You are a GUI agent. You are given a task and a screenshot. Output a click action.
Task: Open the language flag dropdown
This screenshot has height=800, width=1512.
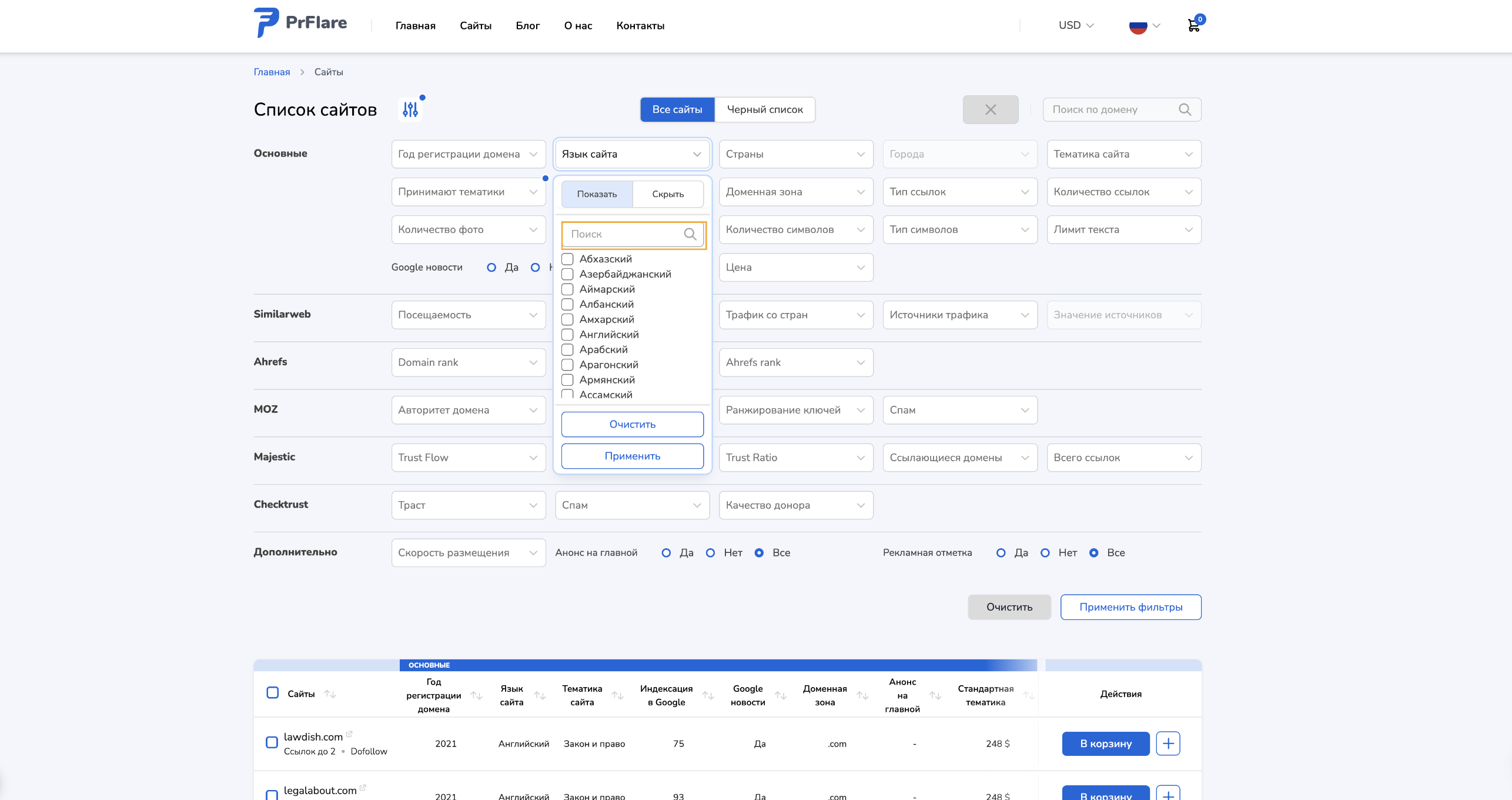pos(1144,26)
